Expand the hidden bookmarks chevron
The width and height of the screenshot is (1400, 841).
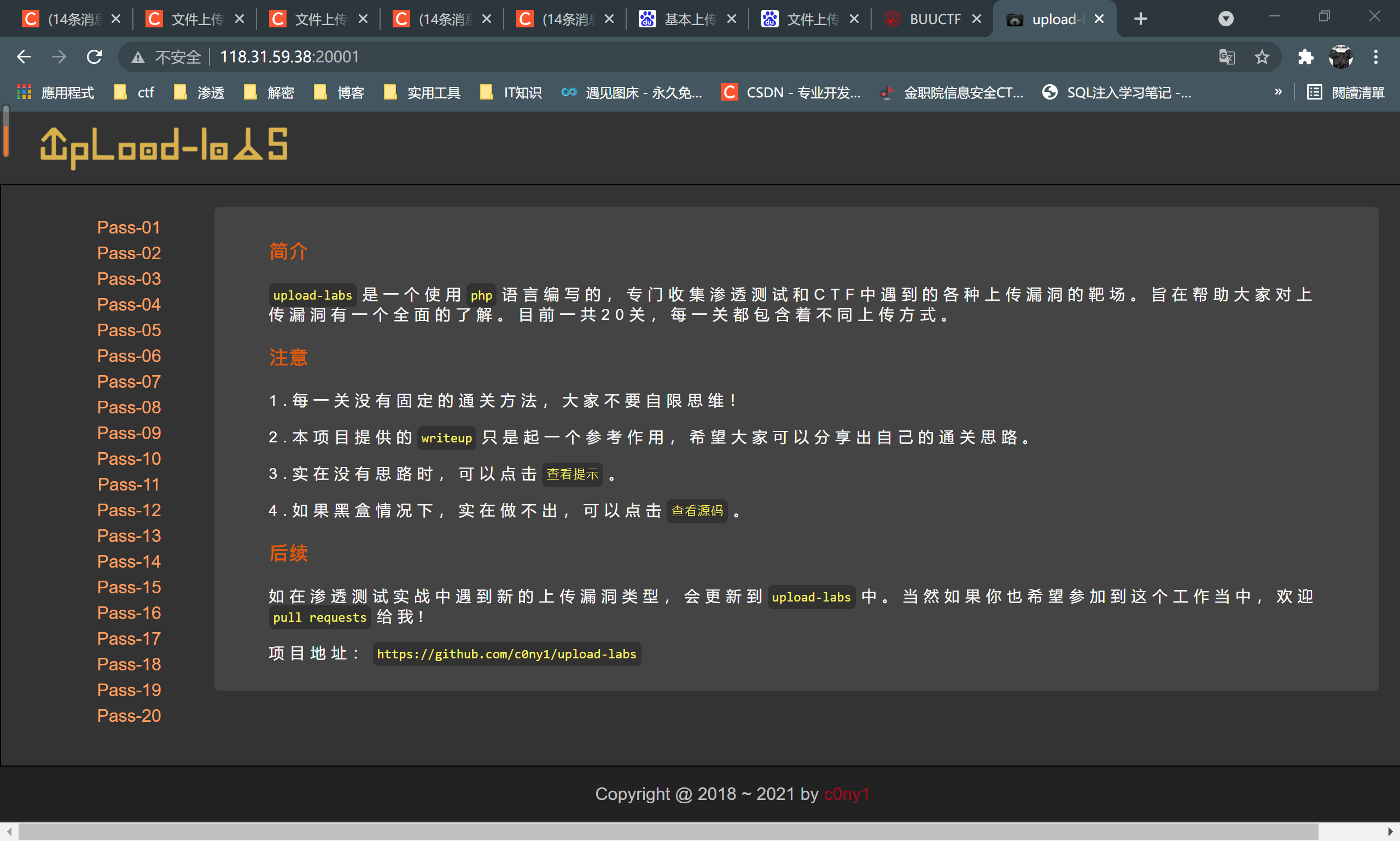(1278, 92)
